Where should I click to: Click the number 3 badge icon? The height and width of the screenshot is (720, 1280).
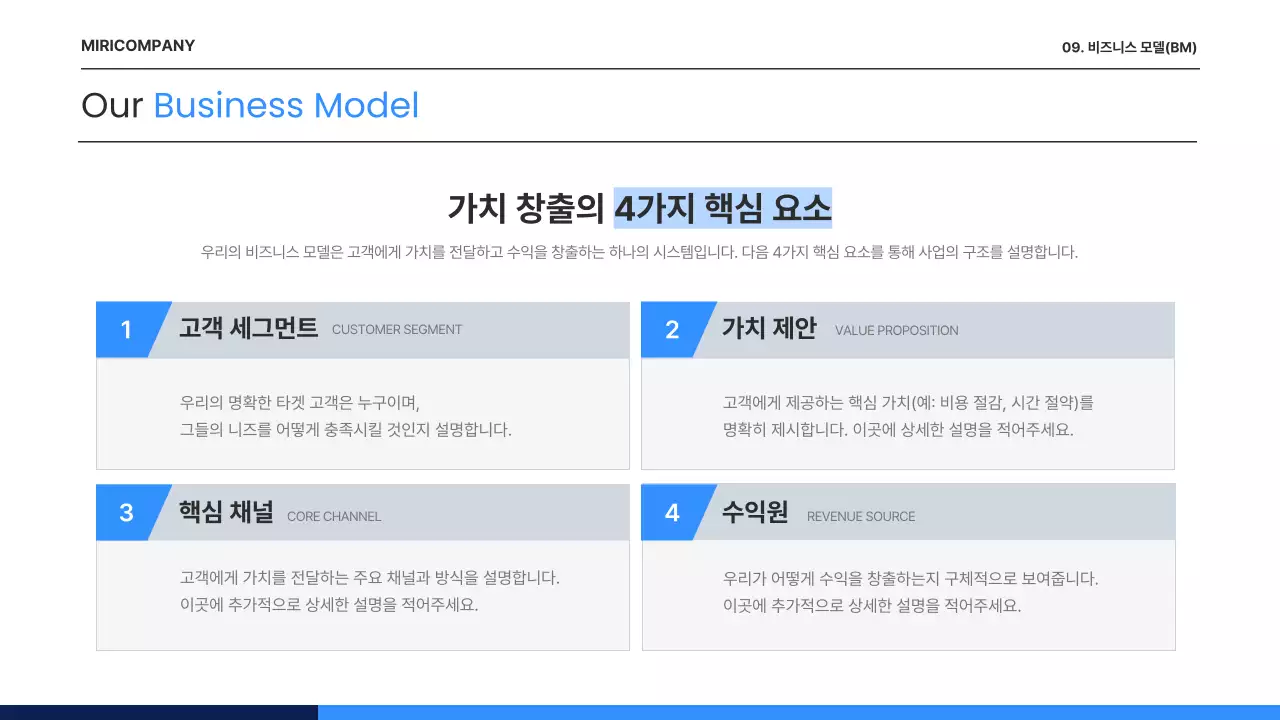click(x=126, y=512)
